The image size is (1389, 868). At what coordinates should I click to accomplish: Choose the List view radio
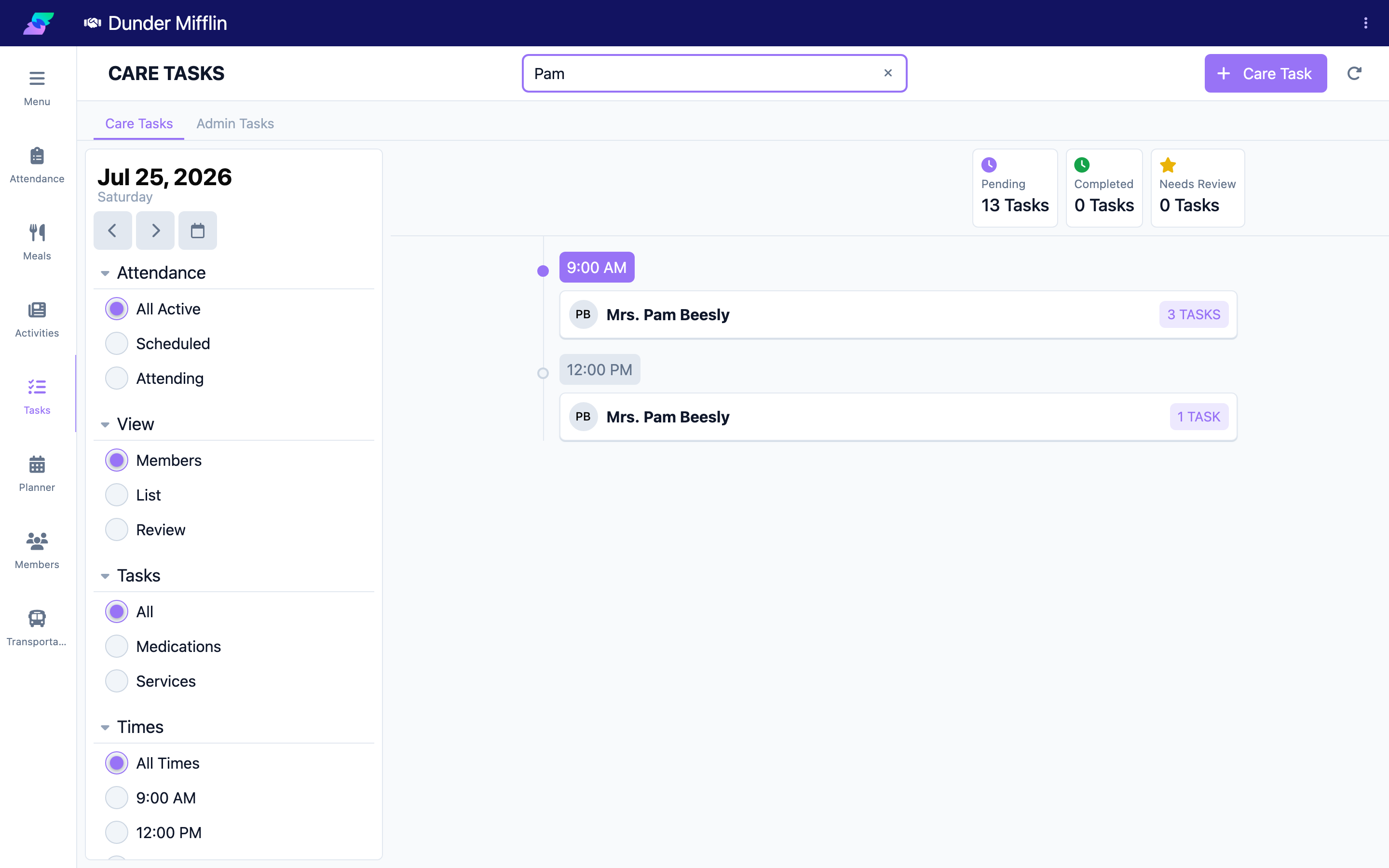pyautogui.click(x=117, y=495)
